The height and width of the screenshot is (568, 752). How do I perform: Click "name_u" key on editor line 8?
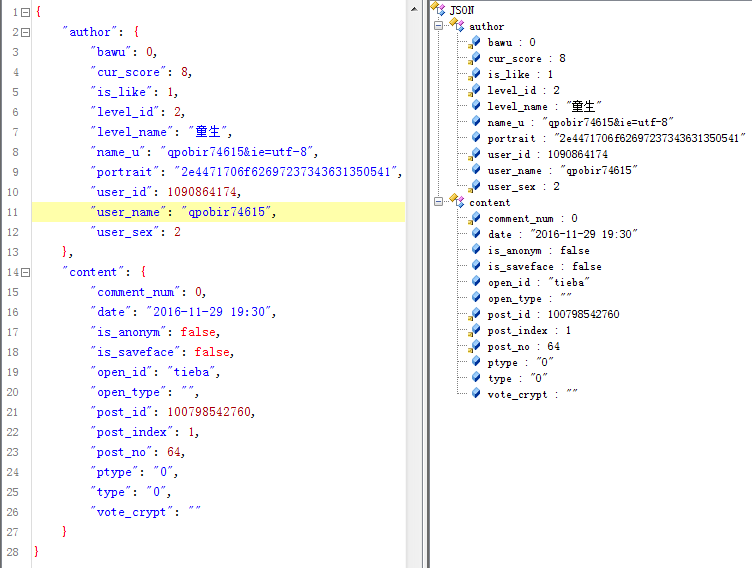tap(118, 152)
